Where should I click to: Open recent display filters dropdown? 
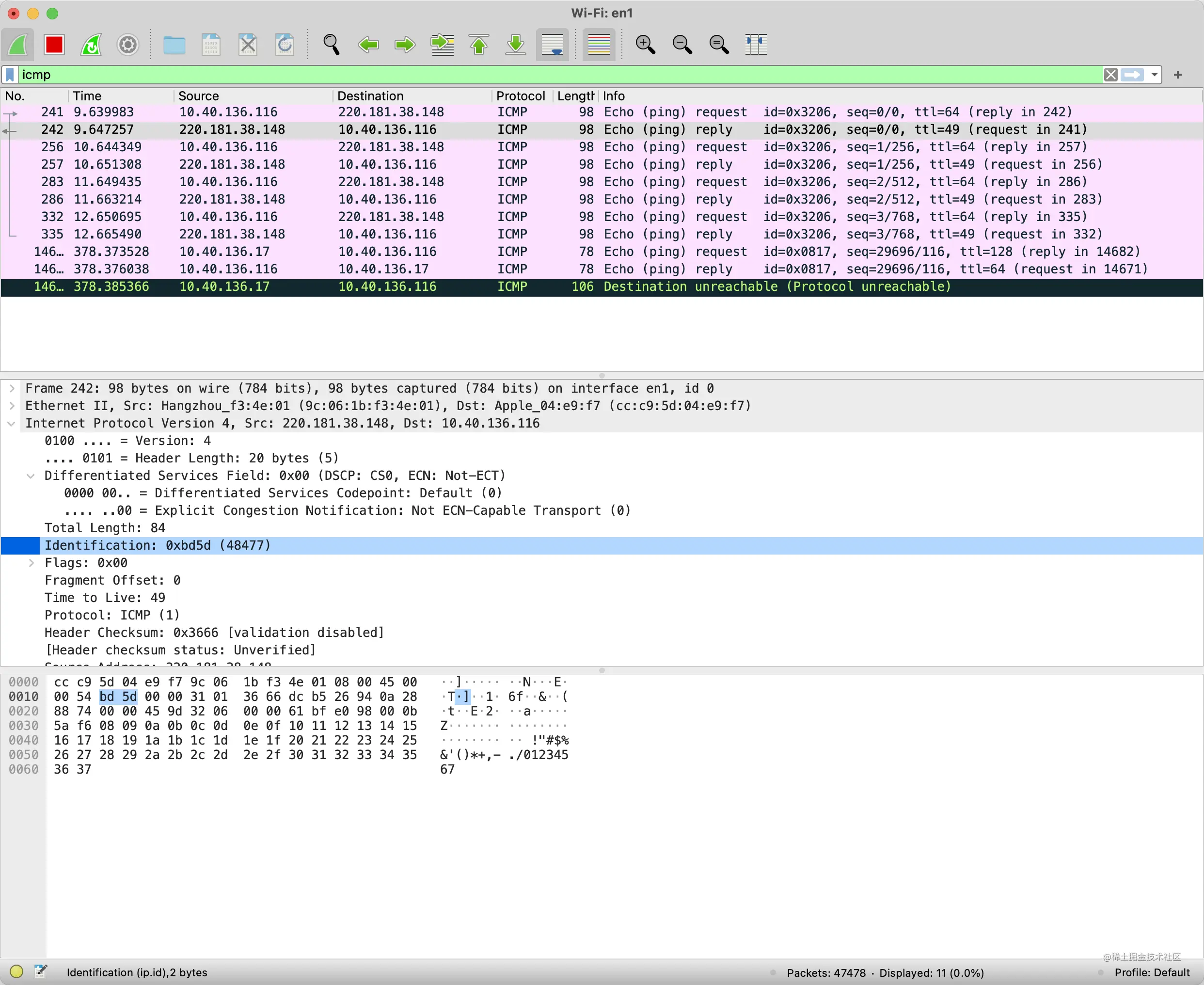(1154, 74)
